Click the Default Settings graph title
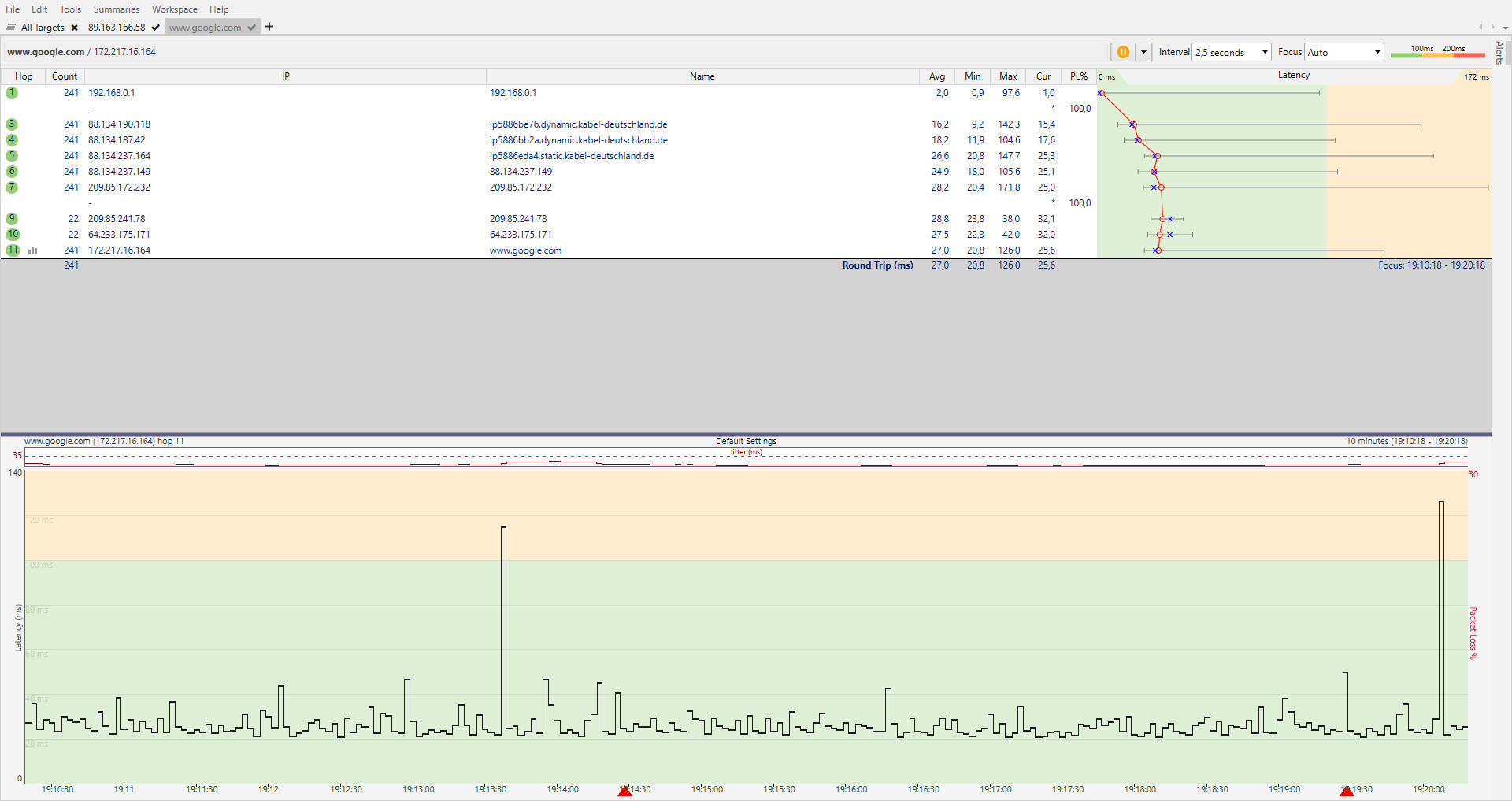This screenshot has height=801, width=1512. pyautogui.click(x=746, y=441)
